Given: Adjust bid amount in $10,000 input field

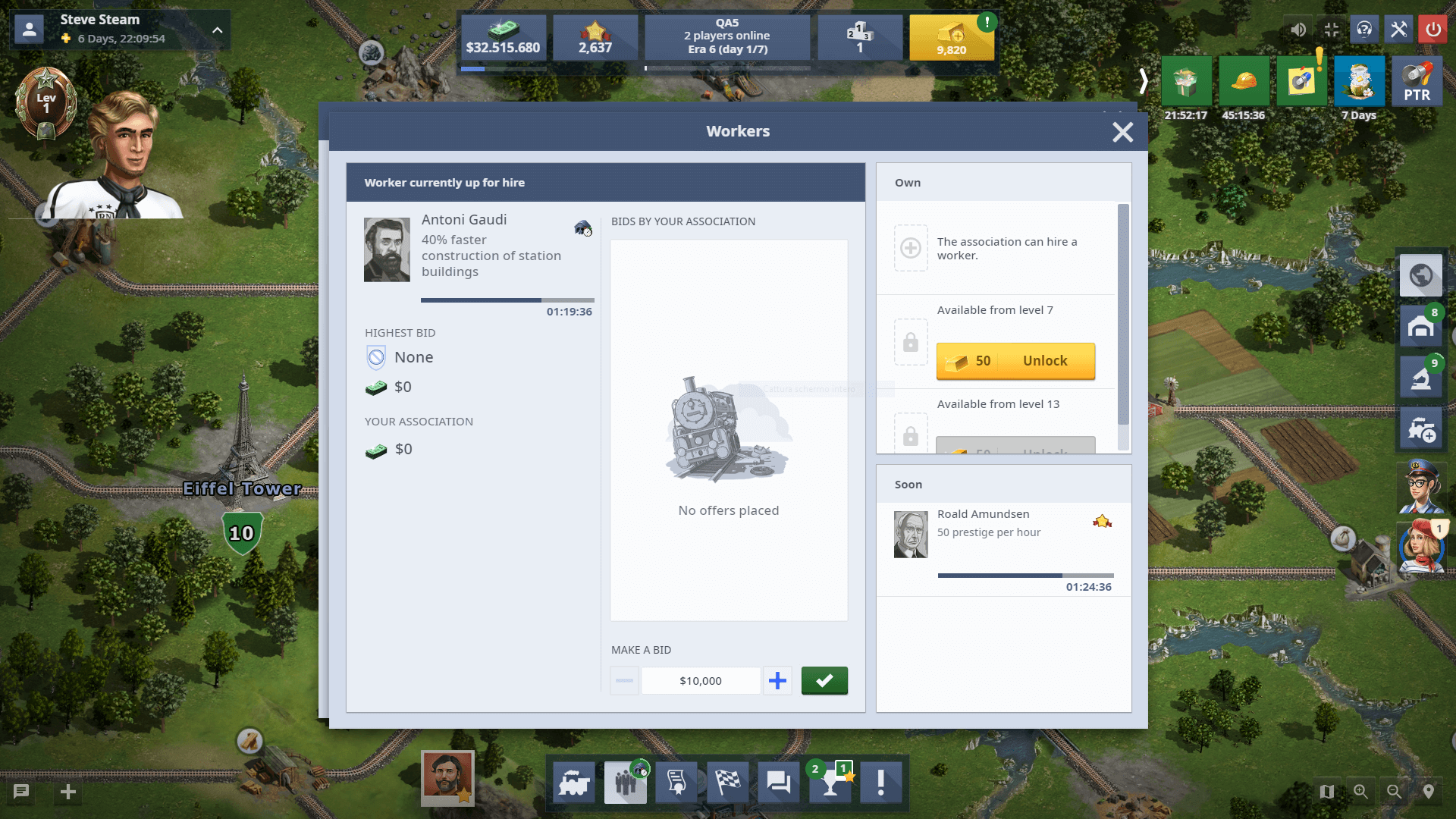Looking at the screenshot, I should (700, 681).
